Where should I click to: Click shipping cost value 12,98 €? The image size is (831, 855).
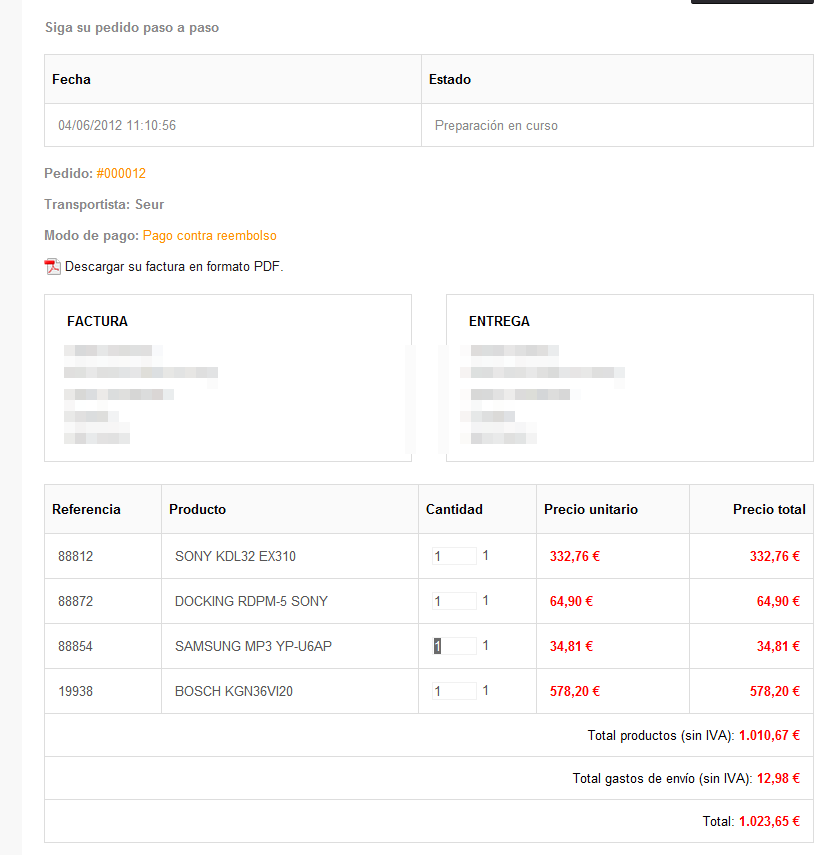[x=778, y=778]
